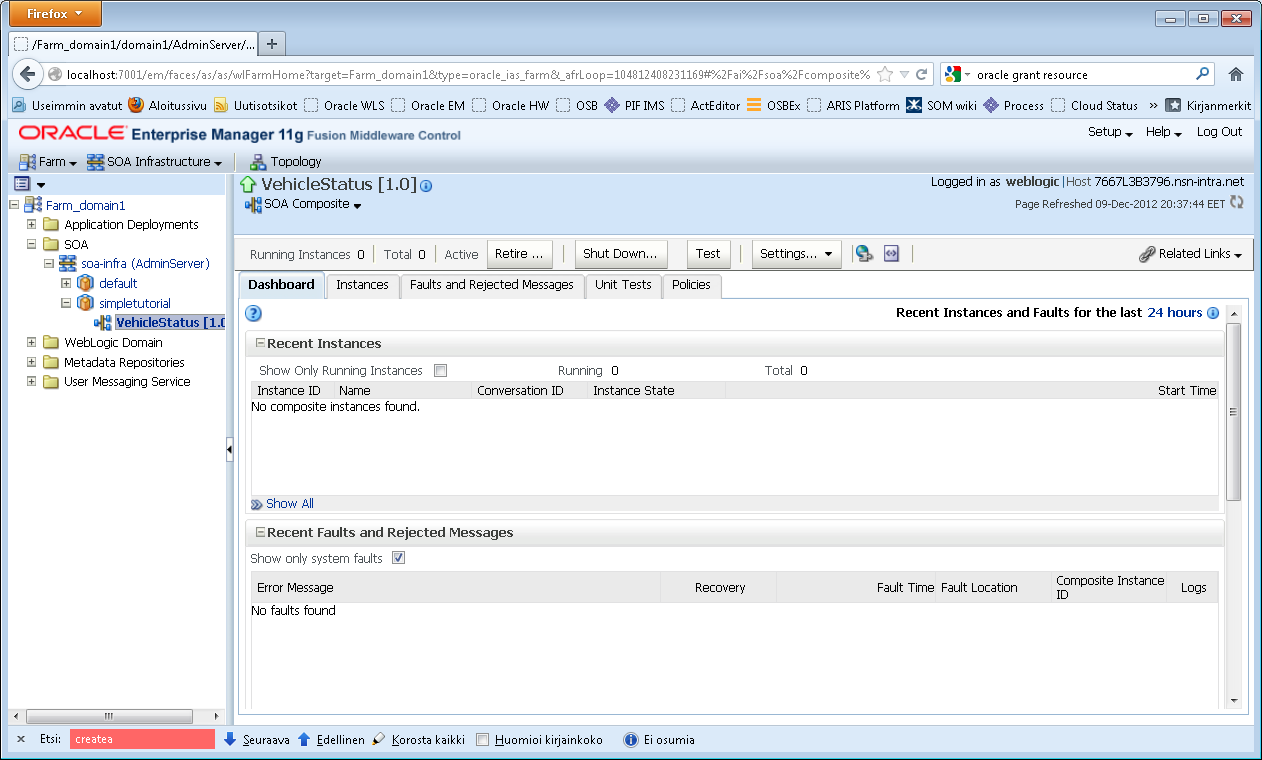Select soa-infra (AdminServer) in the tree
The height and width of the screenshot is (760, 1262).
pos(145,263)
